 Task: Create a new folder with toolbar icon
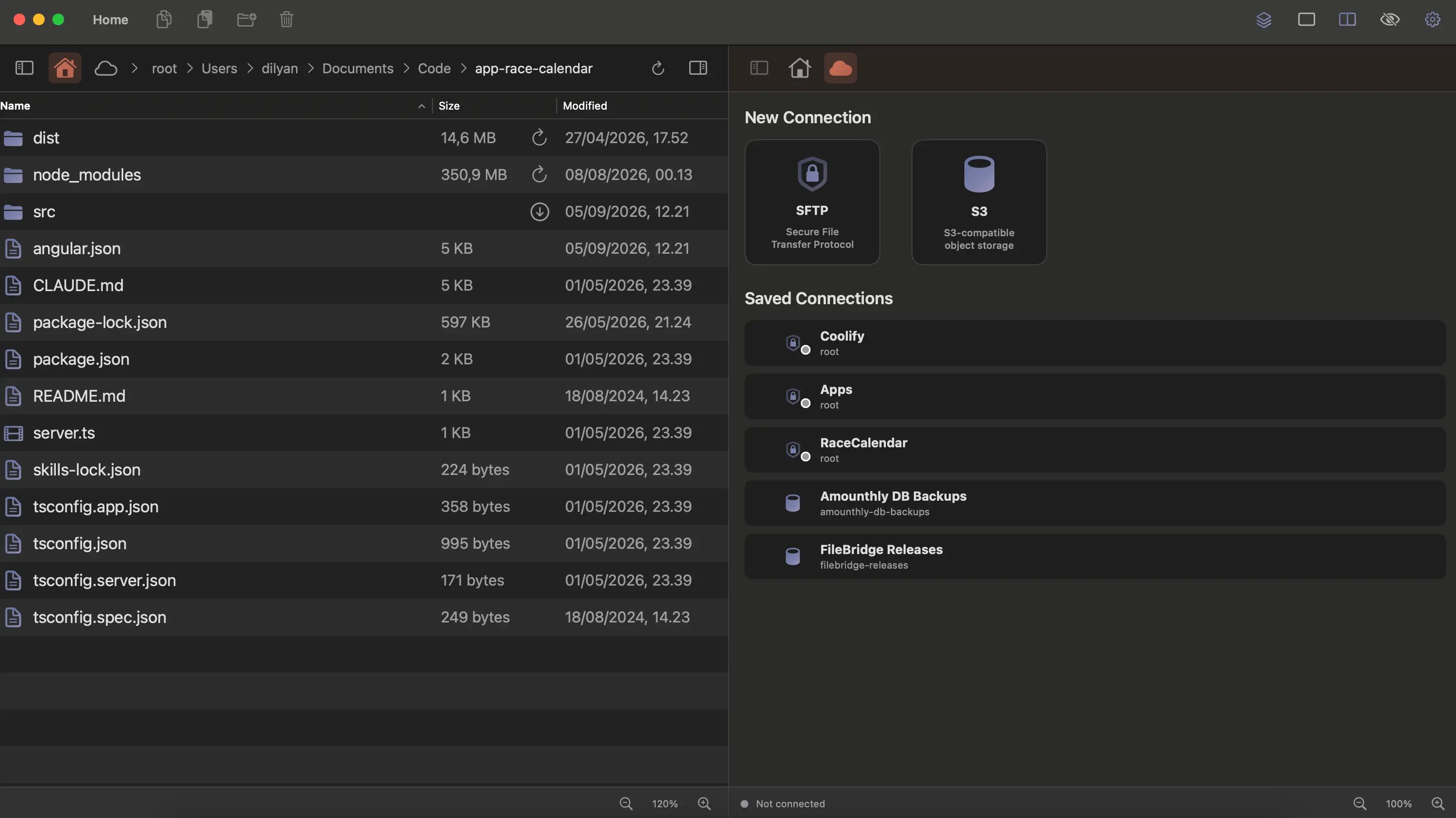tap(246, 20)
